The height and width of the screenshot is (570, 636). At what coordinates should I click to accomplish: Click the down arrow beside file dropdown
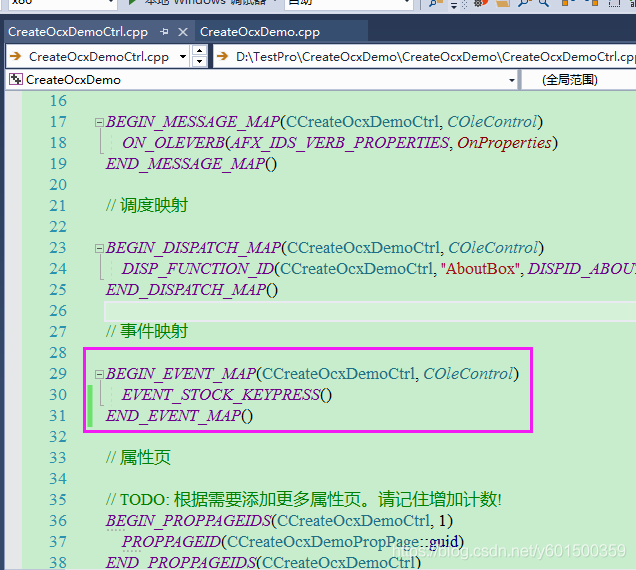[199, 61]
